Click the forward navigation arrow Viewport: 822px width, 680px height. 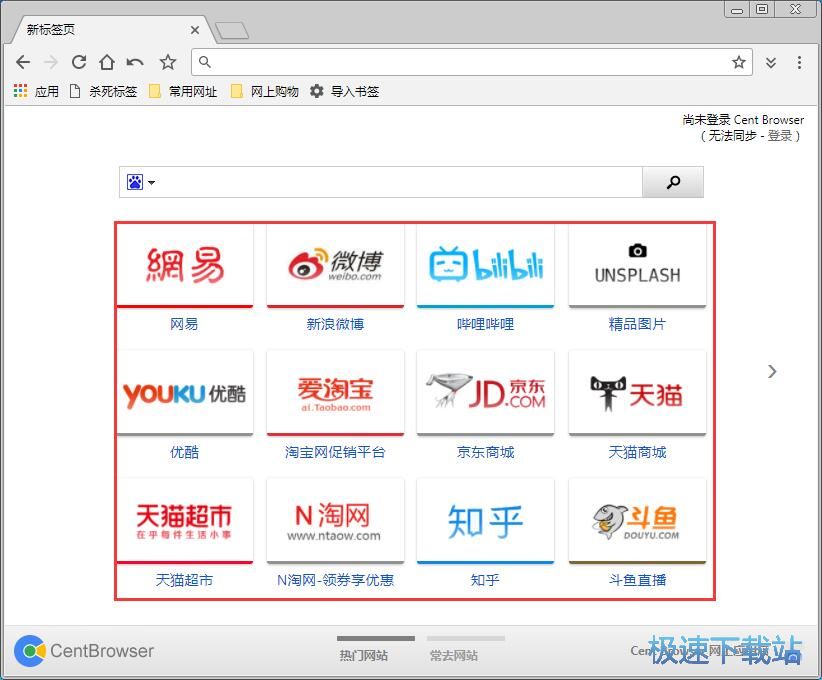pyautogui.click(x=51, y=62)
